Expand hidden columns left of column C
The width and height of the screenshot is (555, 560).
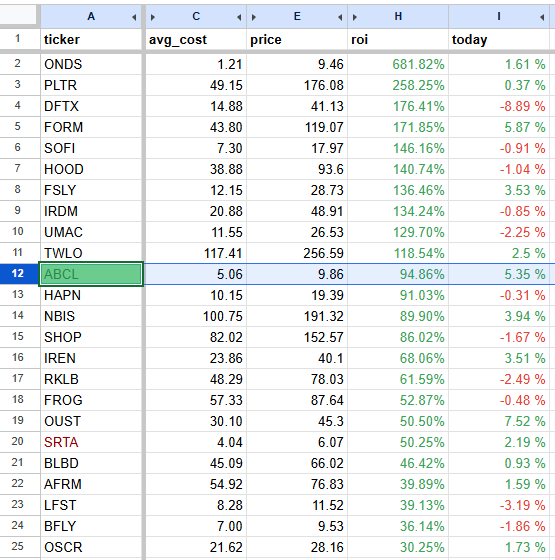[x=153, y=17]
